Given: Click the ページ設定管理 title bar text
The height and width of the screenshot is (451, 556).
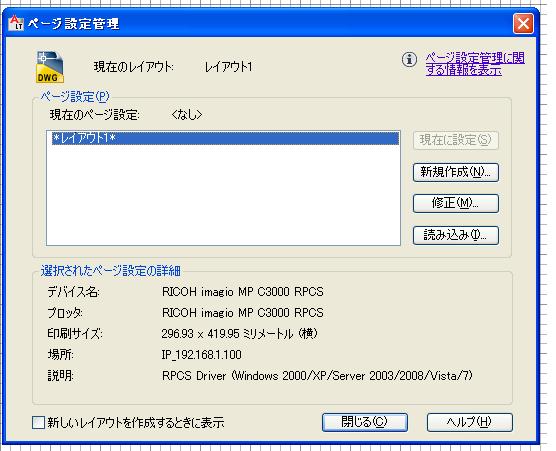Looking at the screenshot, I should pyautogui.click(x=73, y=24).
